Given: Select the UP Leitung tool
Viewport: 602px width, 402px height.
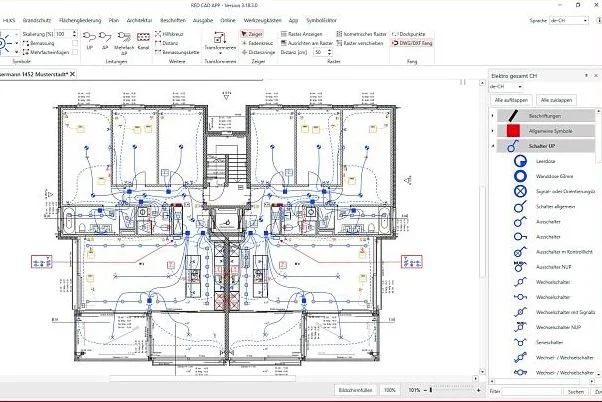Looking at the screenshot, I should tap(89, 40).
